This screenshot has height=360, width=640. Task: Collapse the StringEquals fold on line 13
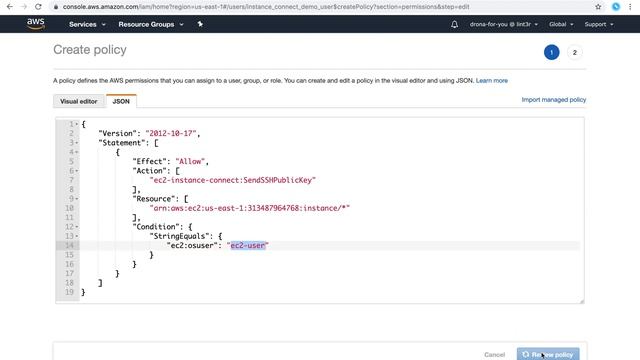coord(77,236)
